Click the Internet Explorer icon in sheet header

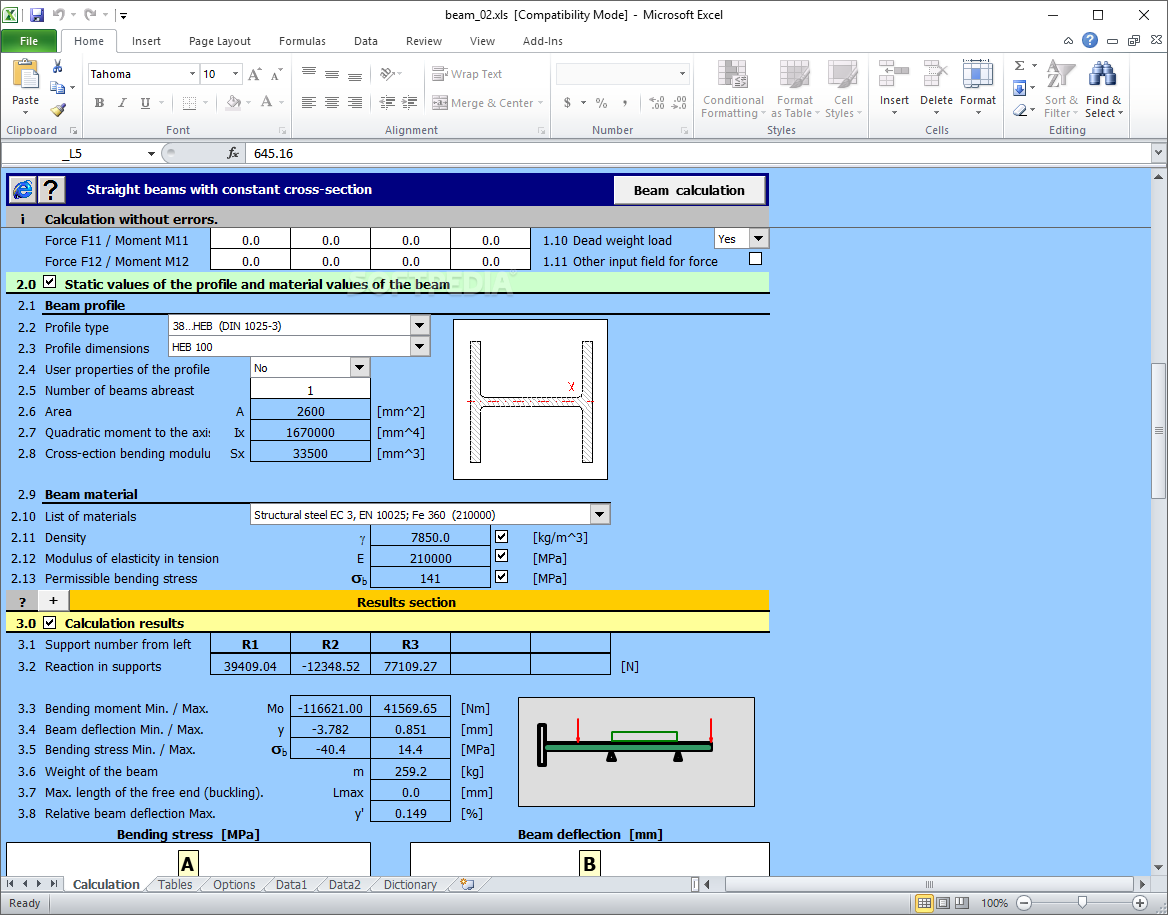[22, 190]
